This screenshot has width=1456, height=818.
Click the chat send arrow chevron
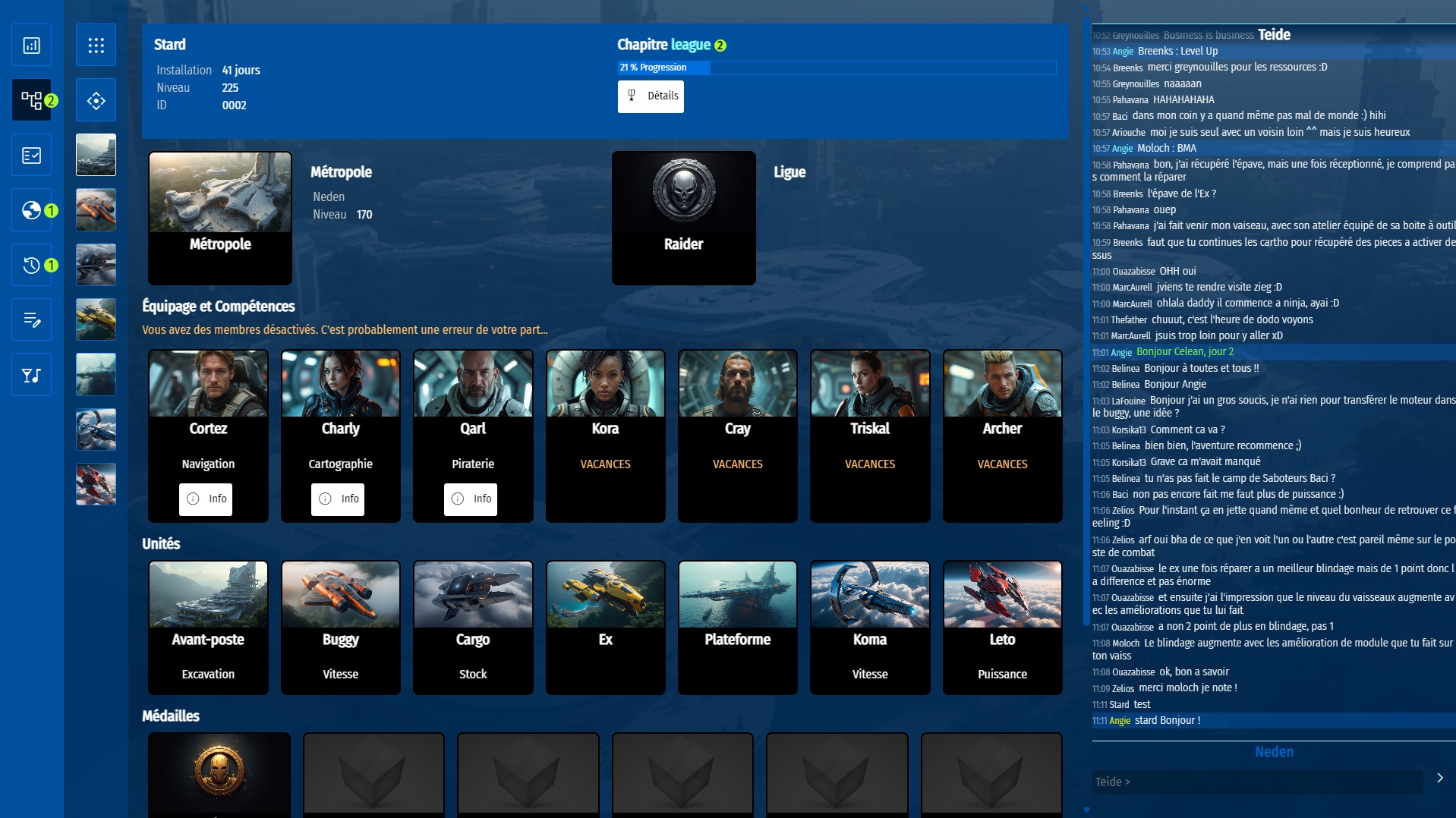(1439, 778)
